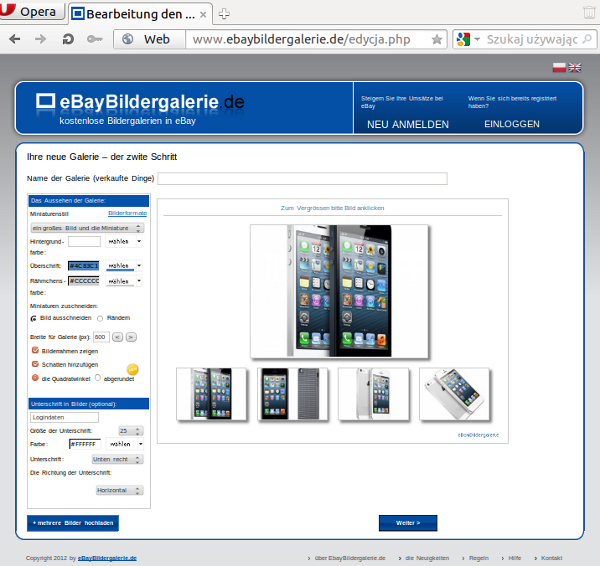Close the Bearbeitung den tab
This screenshot has width=600, height=566.
(x=203, y=15)
